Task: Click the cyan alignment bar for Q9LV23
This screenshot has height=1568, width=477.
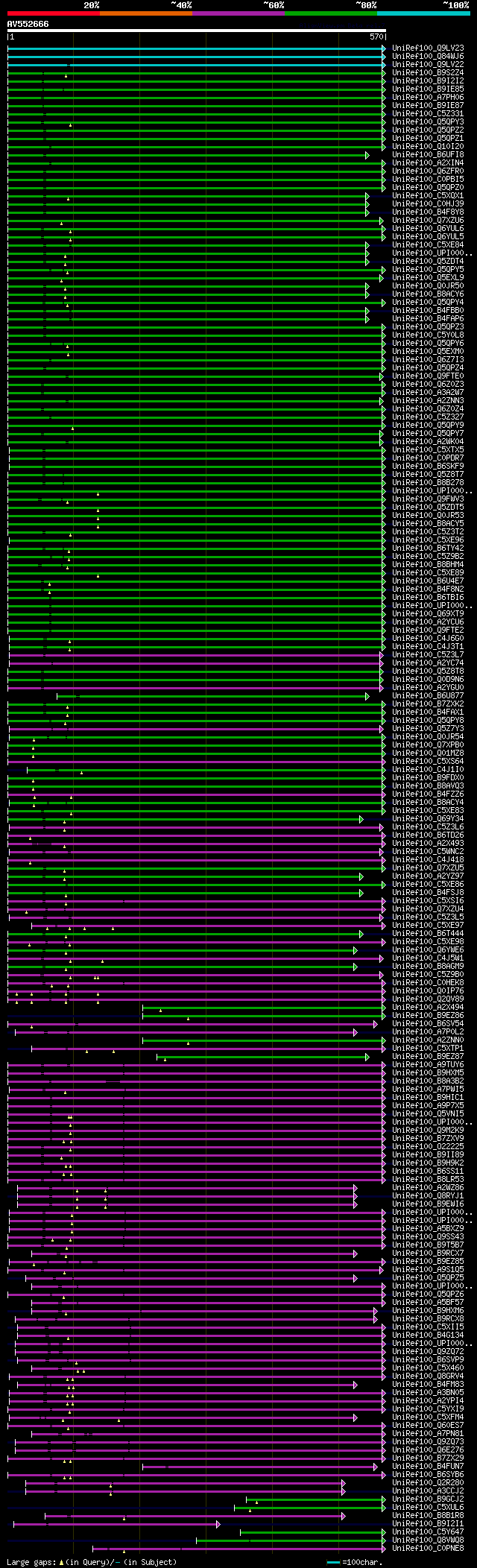Action: click(195, 48)
